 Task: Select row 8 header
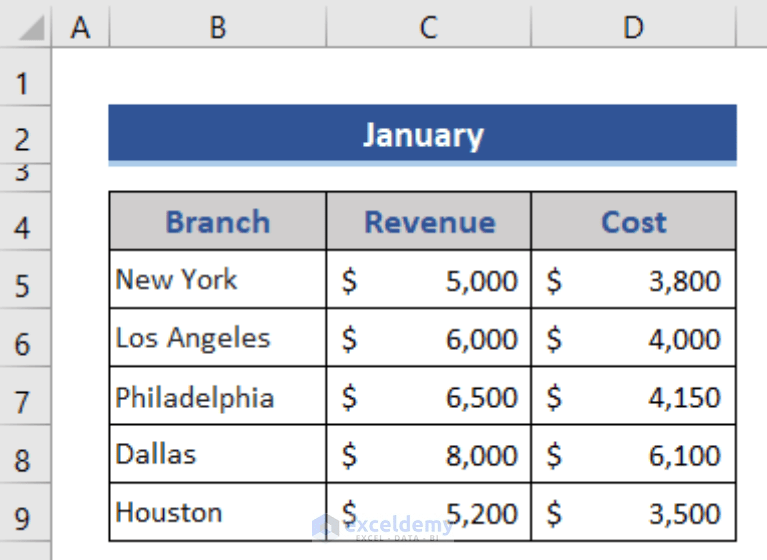(25, 454)
